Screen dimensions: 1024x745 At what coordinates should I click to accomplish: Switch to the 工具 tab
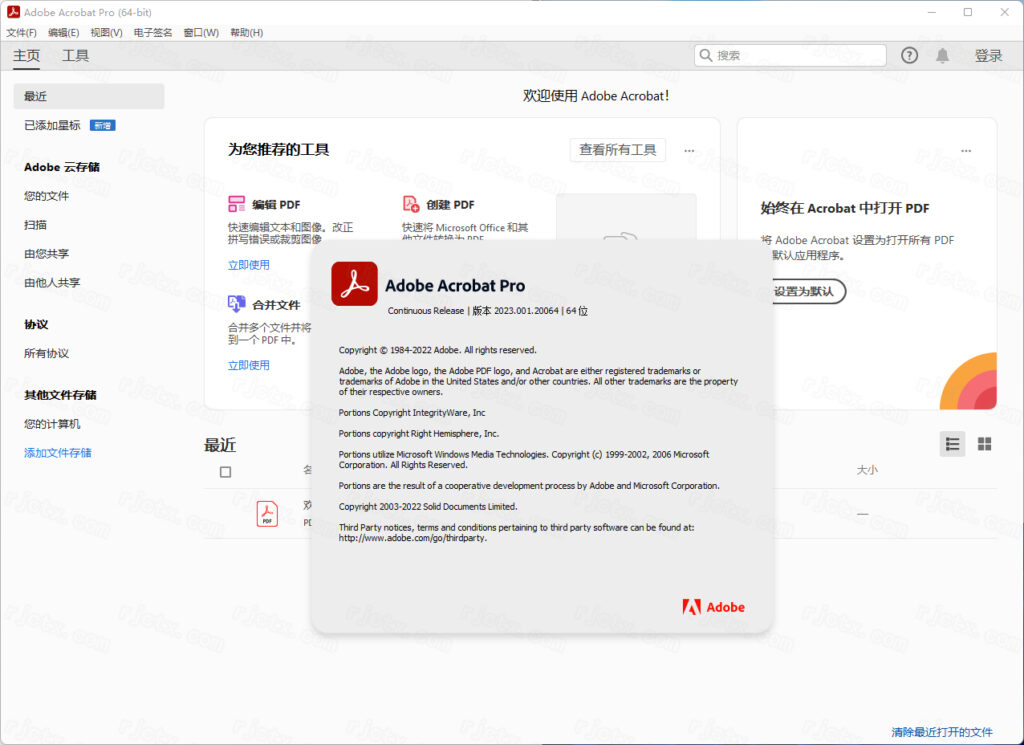(75, 55)
